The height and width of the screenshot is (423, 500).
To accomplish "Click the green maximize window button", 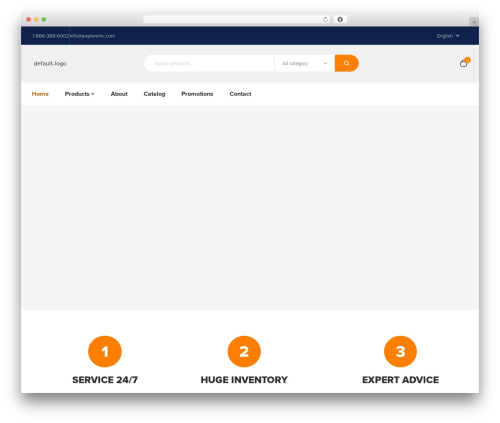I will [44, 19].
